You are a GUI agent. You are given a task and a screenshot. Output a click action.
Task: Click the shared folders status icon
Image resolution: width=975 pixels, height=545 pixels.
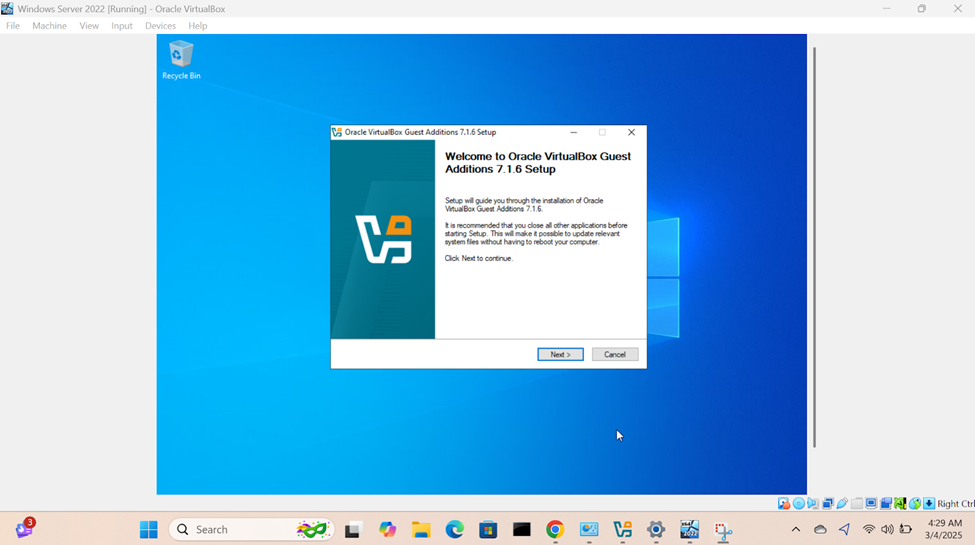click(857, 503)
